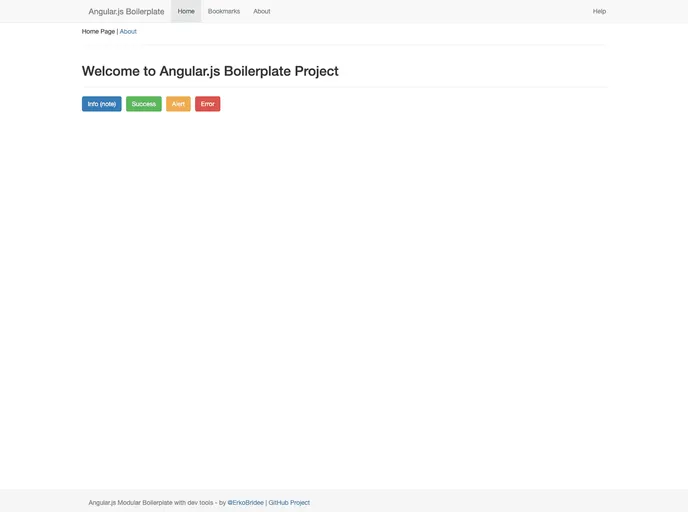The width and height of the screenshot is (688, 512).
Task: Follow the About link beside Home Page
Action: [128, 32]
